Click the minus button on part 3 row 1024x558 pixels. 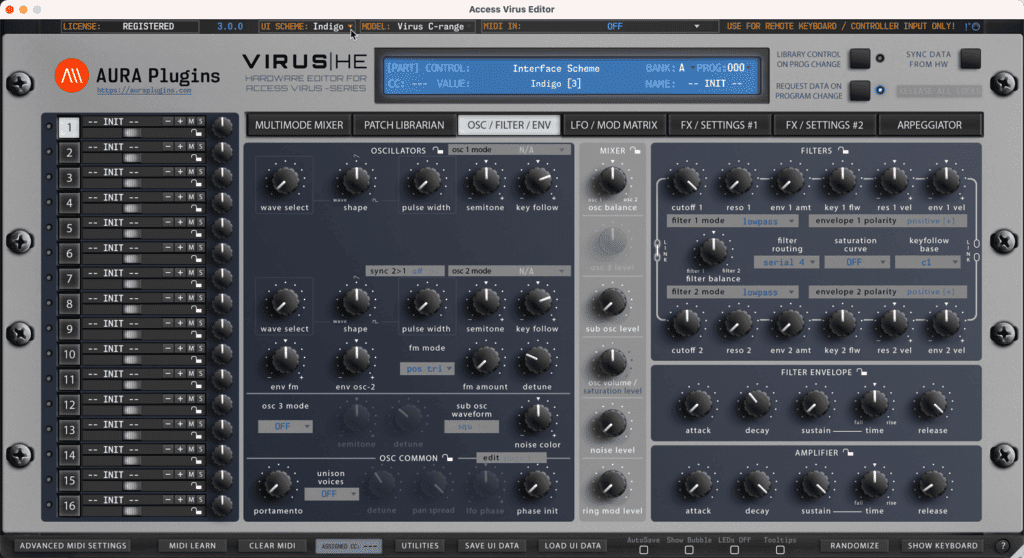tap(168, 172)
